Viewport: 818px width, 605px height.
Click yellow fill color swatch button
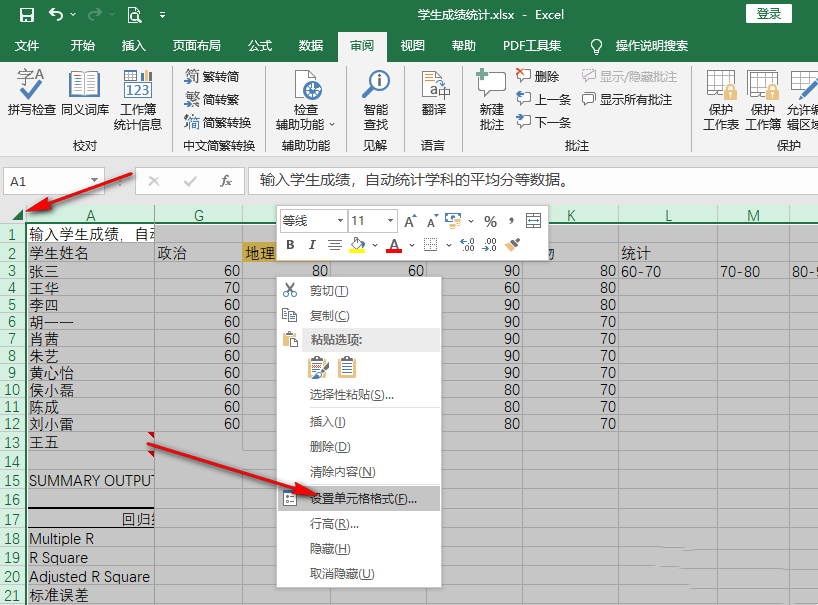point(357,245)
